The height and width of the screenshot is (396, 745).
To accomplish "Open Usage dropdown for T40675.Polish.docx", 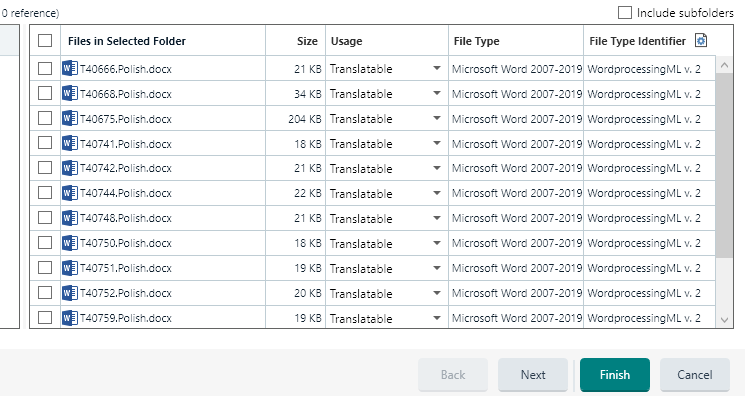I will pyautogui.click(x=437, y=118).
